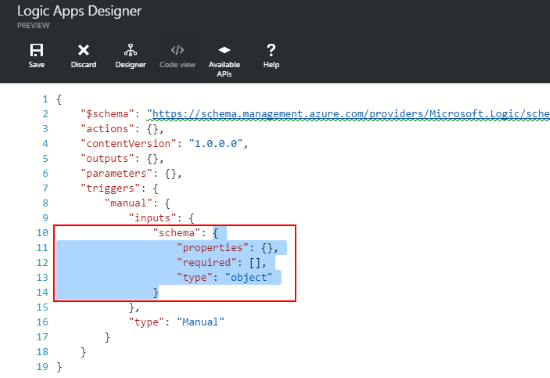Click the "schema" key on line 10
The width and height of the screenshot is (550, 378).
tap(176, 233)
